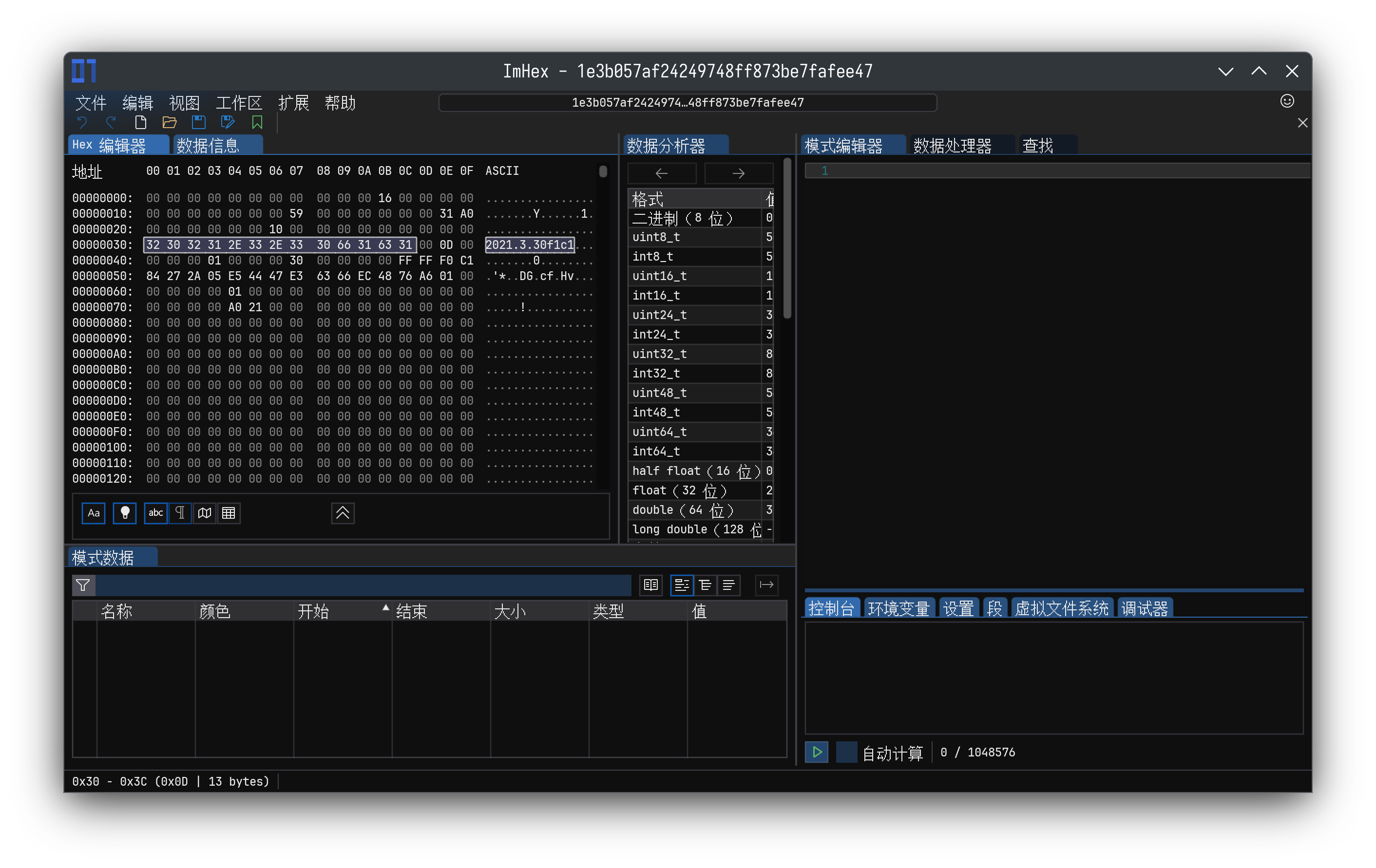
Task: Open the 工作区 menu
Action: 239,103
